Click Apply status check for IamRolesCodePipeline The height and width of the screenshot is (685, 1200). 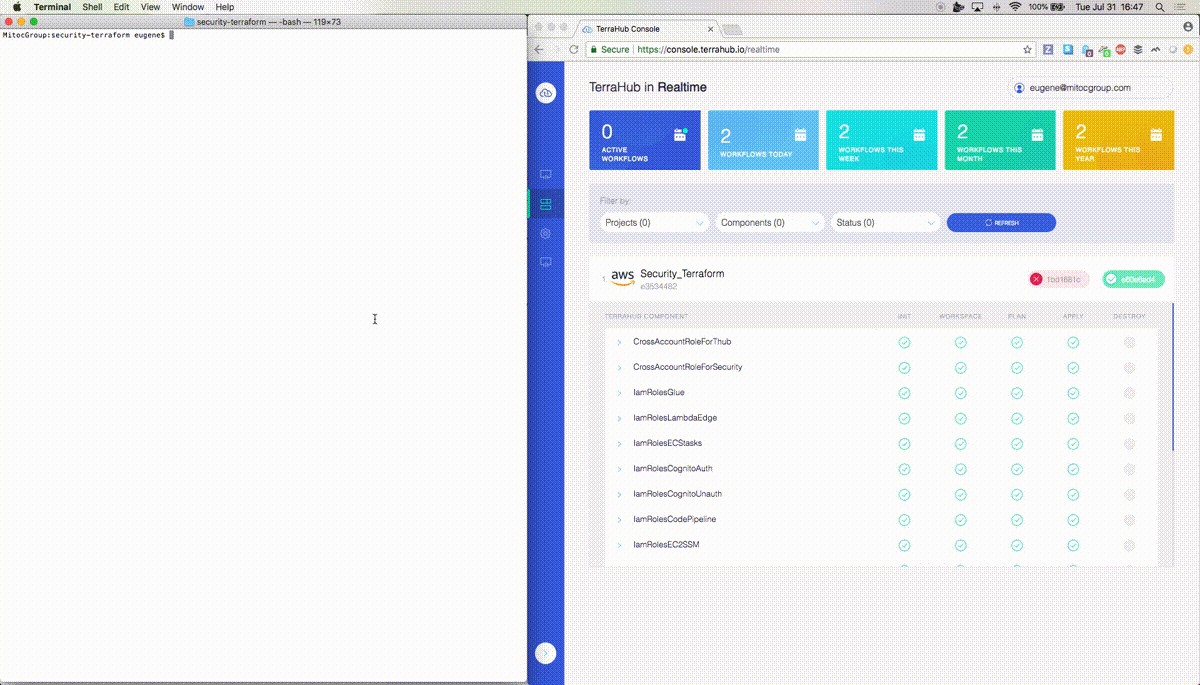point(1073,520)
